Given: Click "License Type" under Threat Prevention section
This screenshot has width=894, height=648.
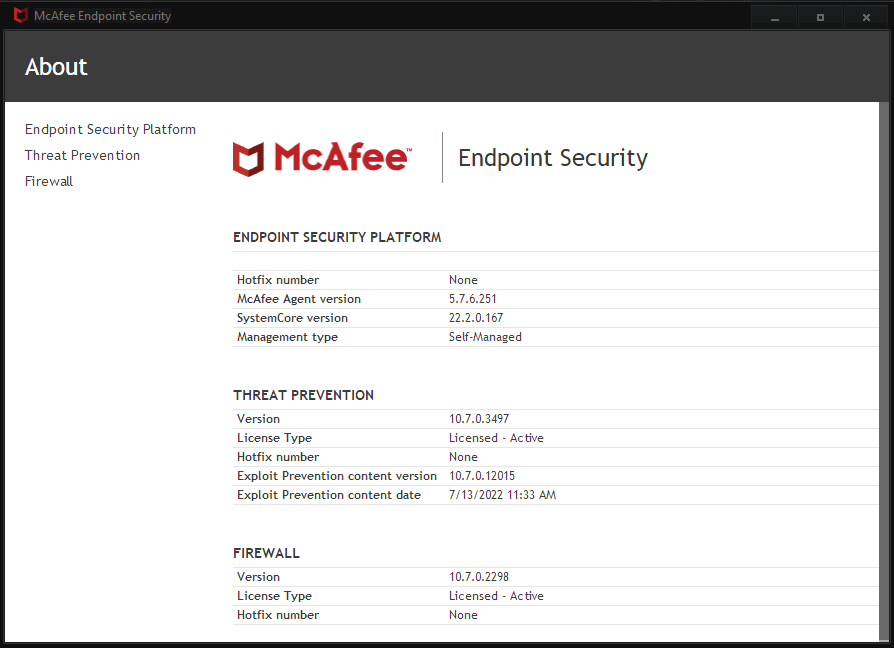Looking at the screenshot, I should point(274,438).
